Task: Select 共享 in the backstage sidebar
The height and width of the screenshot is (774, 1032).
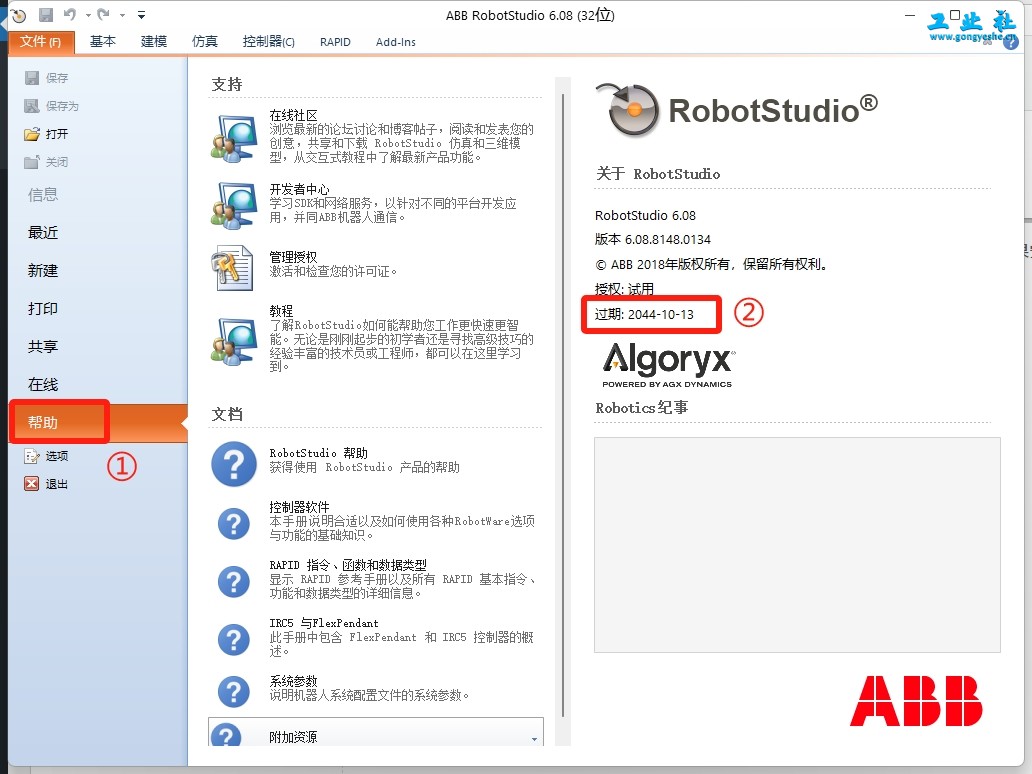Action: click(x=43, y=347)
